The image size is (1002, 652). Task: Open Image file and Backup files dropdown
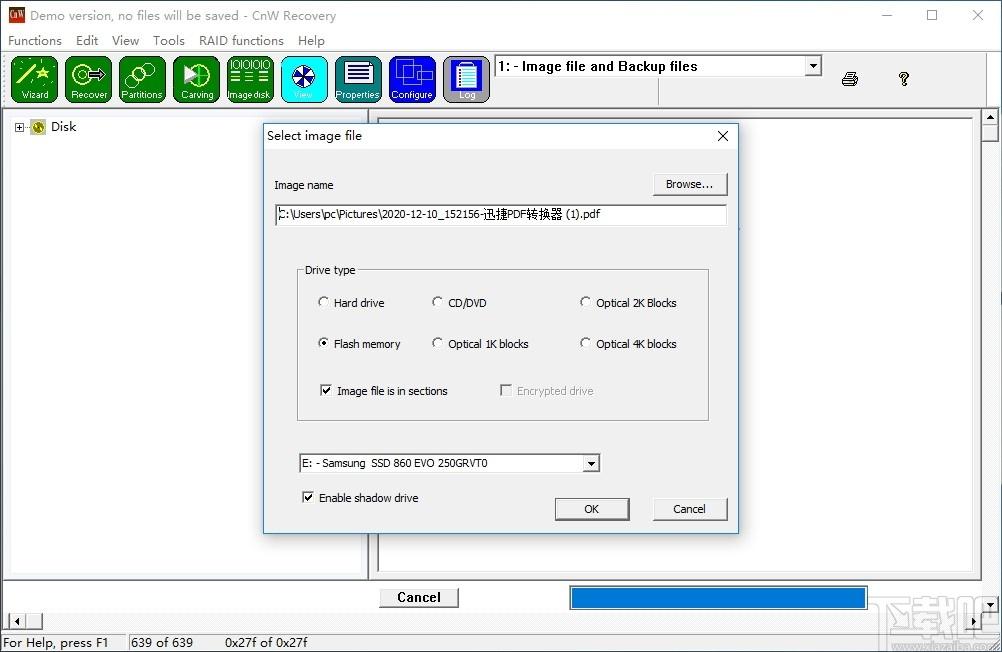tap(813, 66)
